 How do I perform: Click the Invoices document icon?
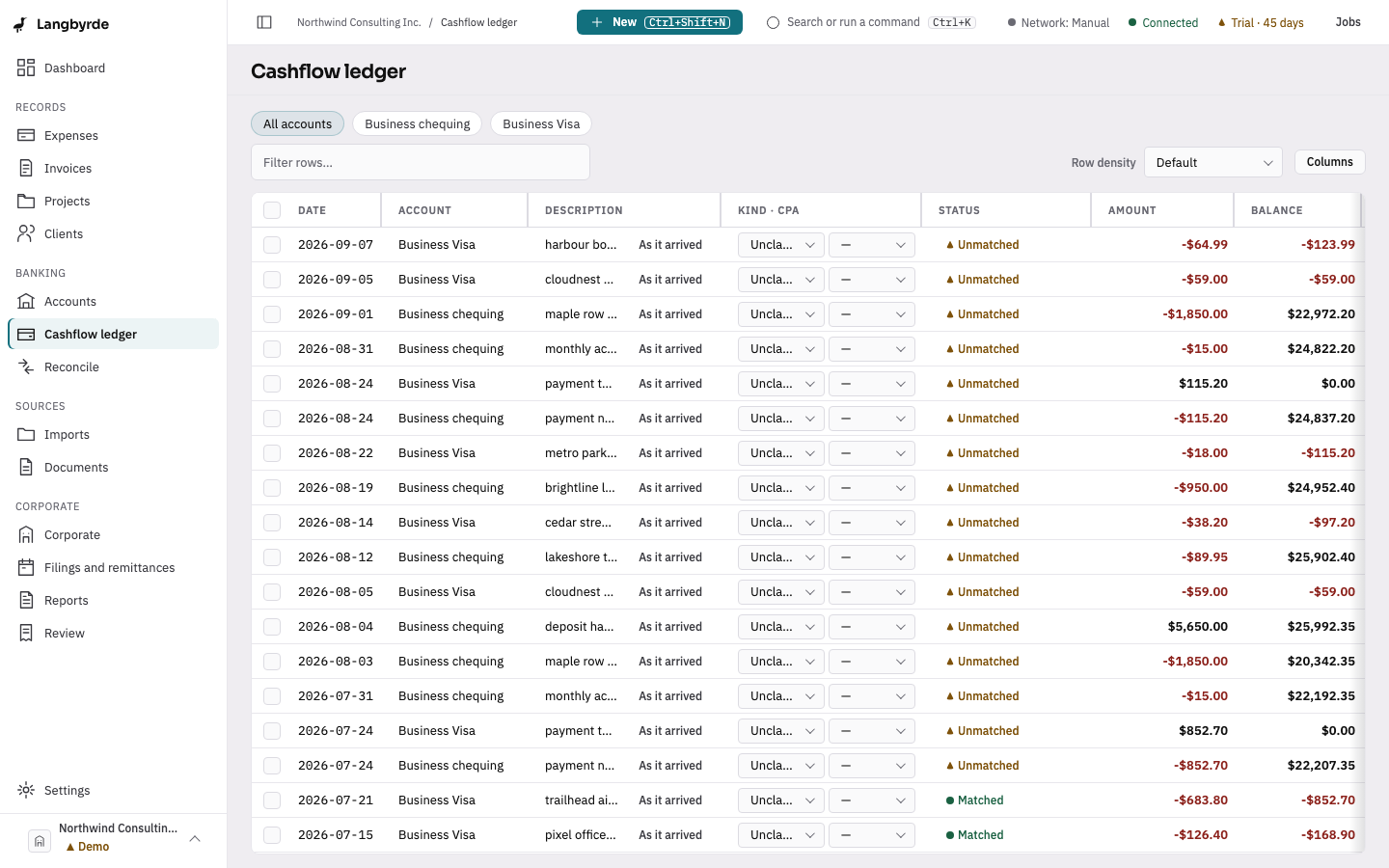point(26,168)
